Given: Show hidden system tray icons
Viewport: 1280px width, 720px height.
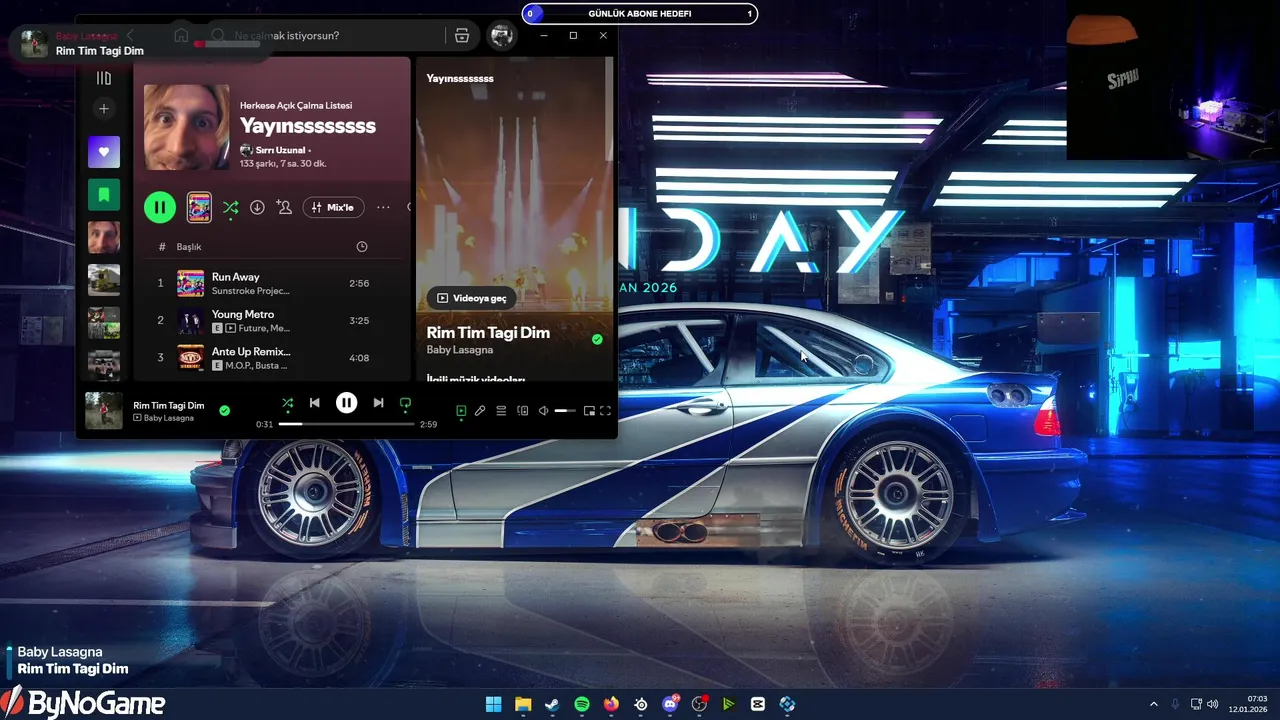Looking at the screenshot, I should click(1153, 704).
